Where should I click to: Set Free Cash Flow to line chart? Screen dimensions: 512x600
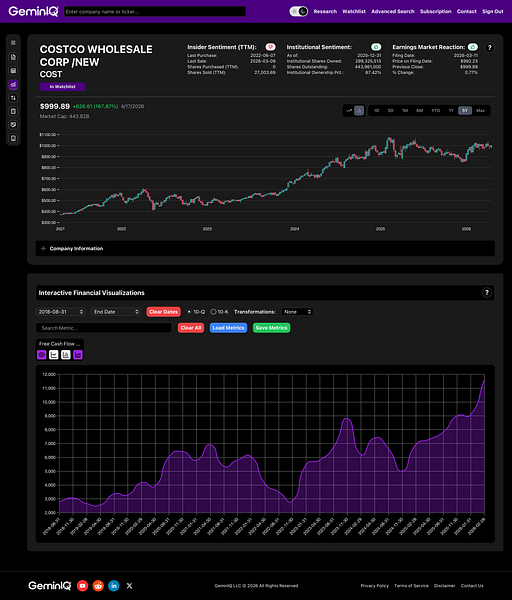pos(54,355)
